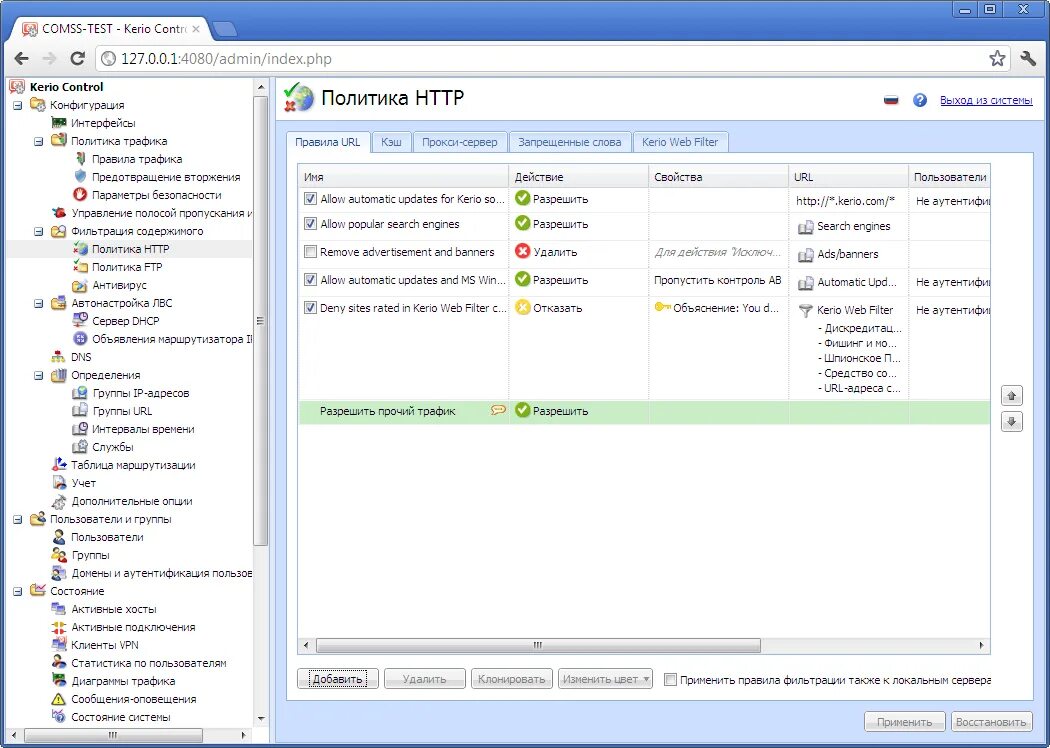Click the Интерфейсы network card icon
This screenshot has height=748, width=1050.
[x=60, y=123]
